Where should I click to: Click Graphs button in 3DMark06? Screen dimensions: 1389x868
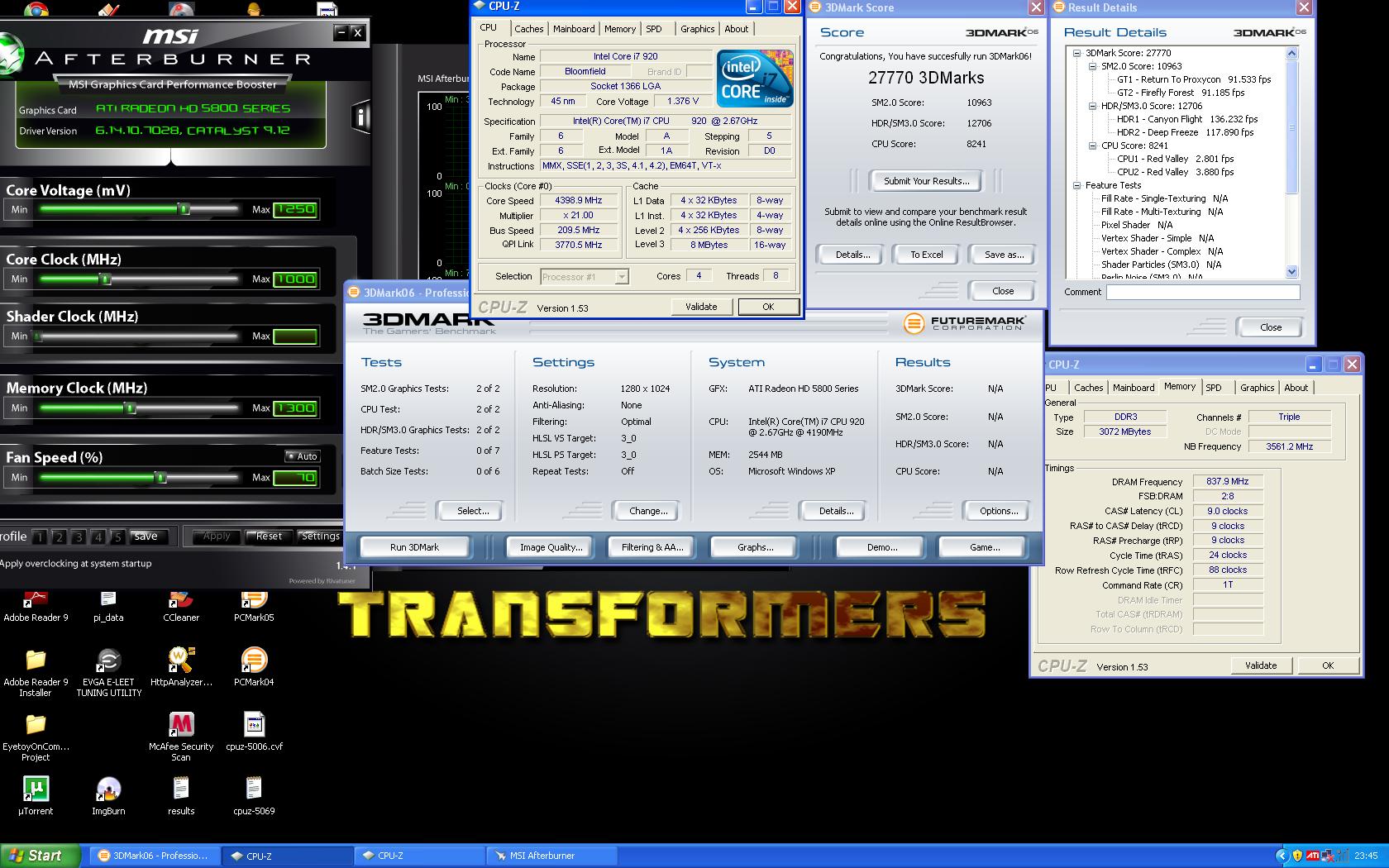coord(755,547)
